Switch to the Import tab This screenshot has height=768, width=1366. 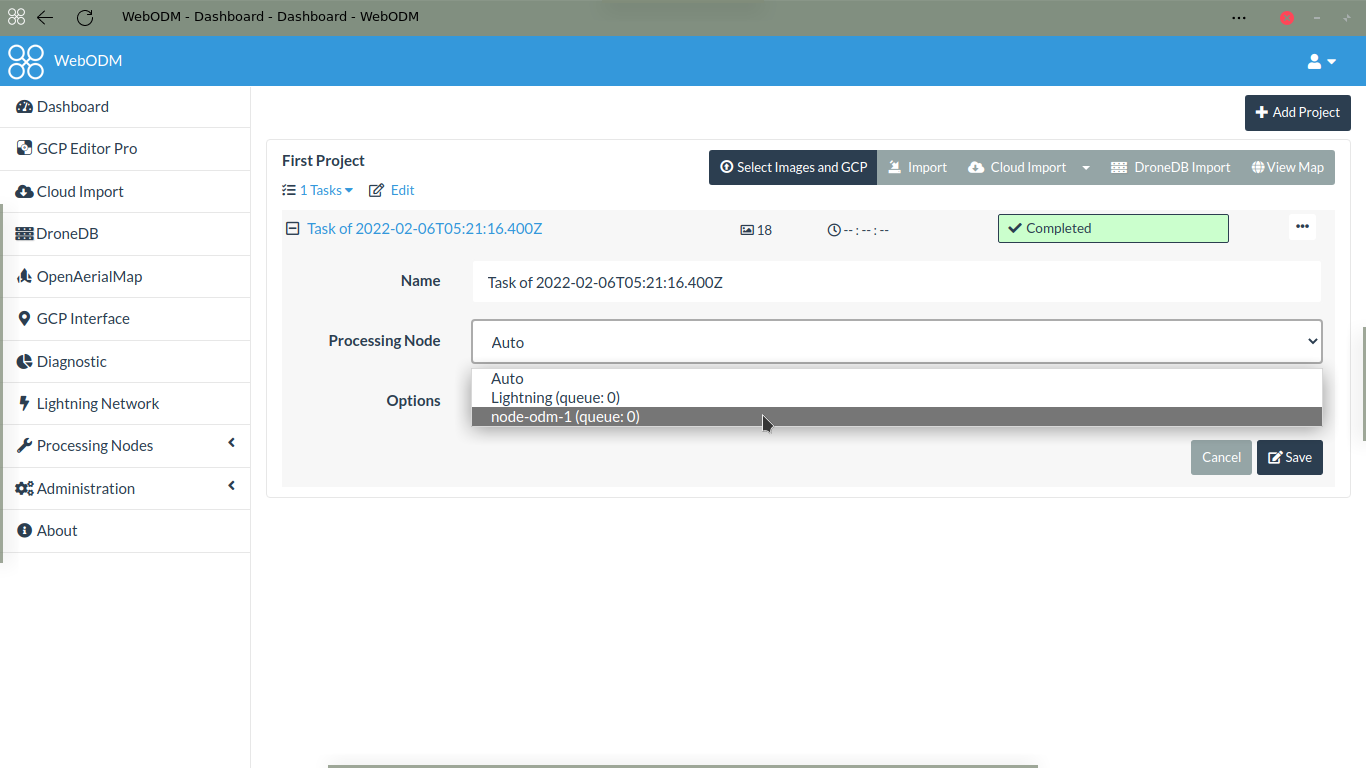click(x=917, y=167)
